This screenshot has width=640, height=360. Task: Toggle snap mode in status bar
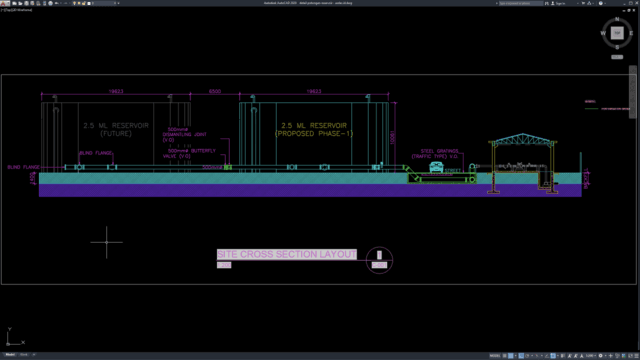pos(510,356)
